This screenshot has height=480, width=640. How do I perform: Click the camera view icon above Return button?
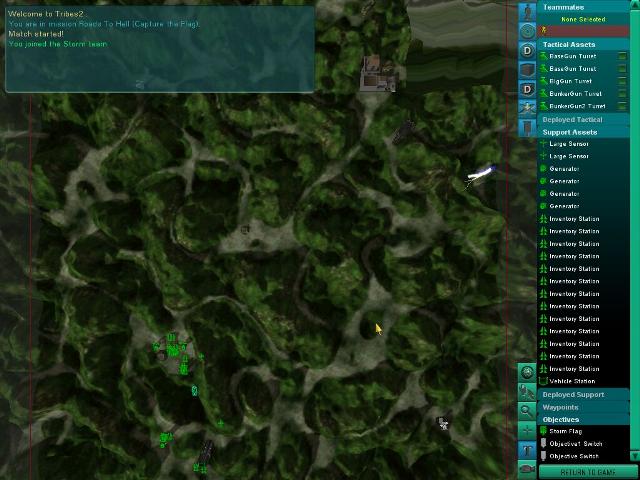527,469
